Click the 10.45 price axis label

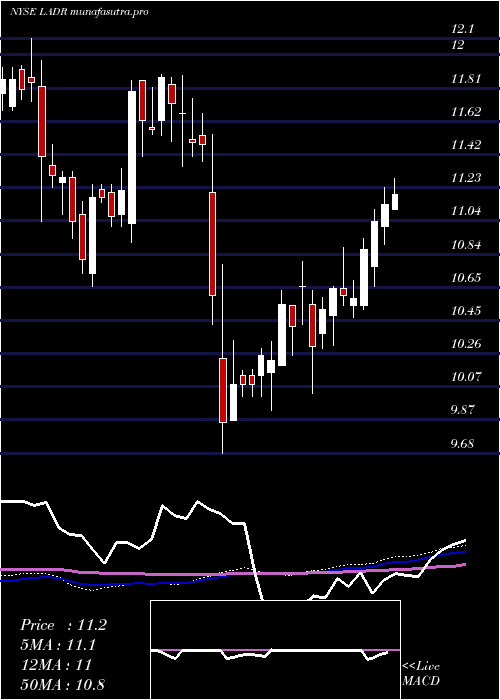[x=466, y=311]
